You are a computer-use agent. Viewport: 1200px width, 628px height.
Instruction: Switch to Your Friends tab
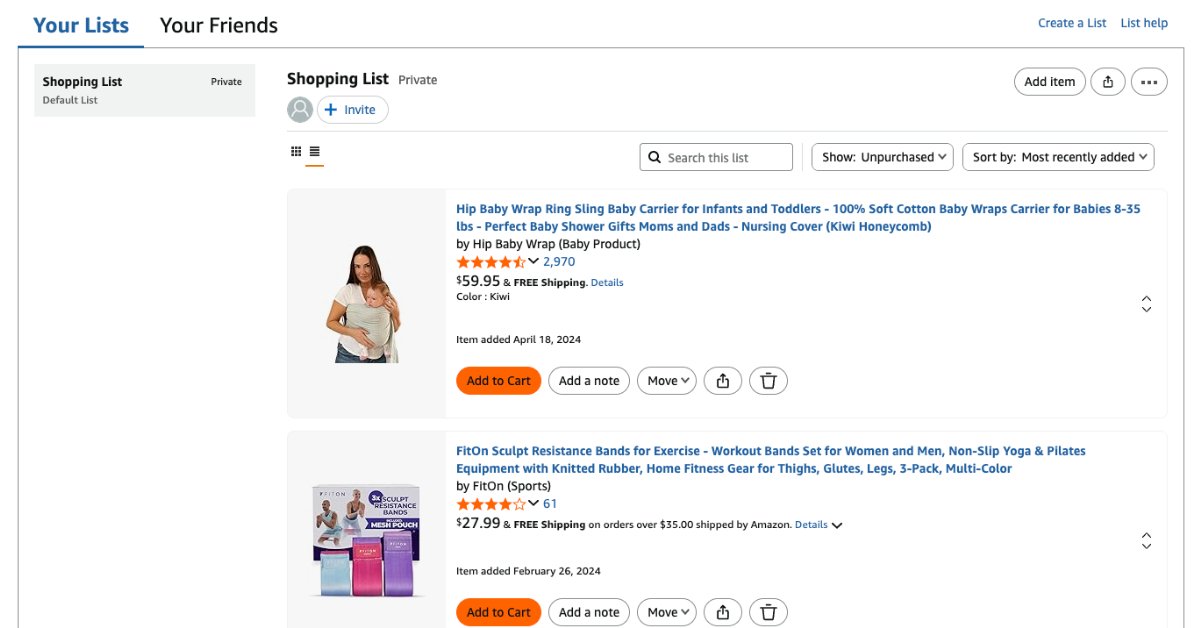click(x=219, y=25)
